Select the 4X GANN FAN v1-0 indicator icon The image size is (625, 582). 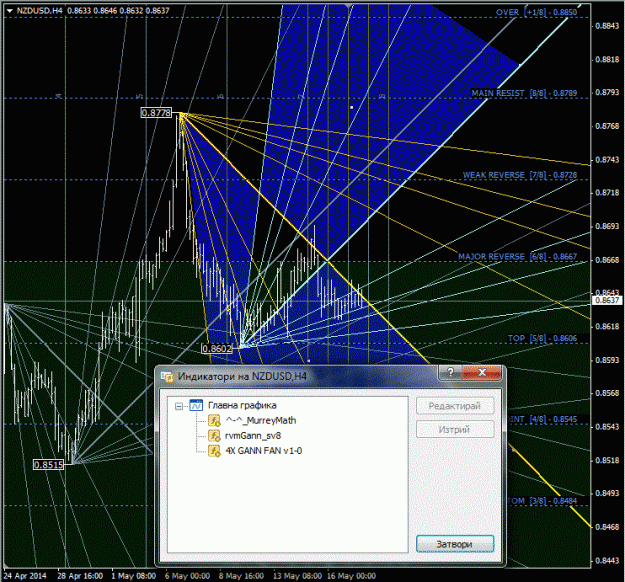tap(214, 451)
